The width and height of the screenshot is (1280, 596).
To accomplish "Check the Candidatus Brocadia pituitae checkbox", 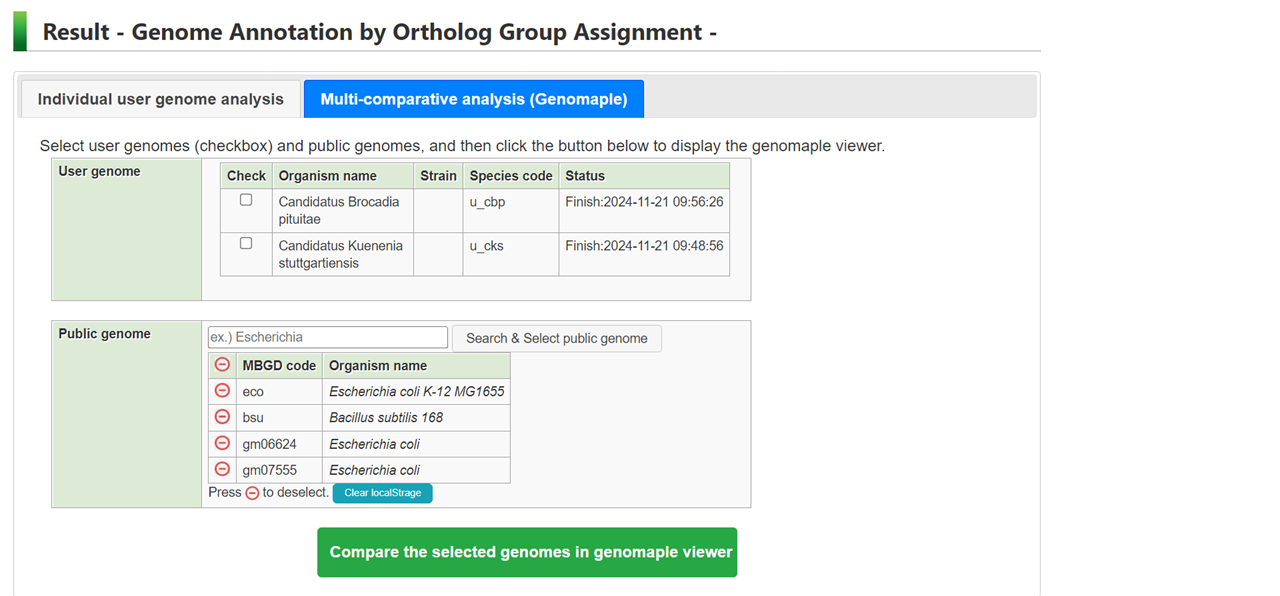I will click(246, 201).
